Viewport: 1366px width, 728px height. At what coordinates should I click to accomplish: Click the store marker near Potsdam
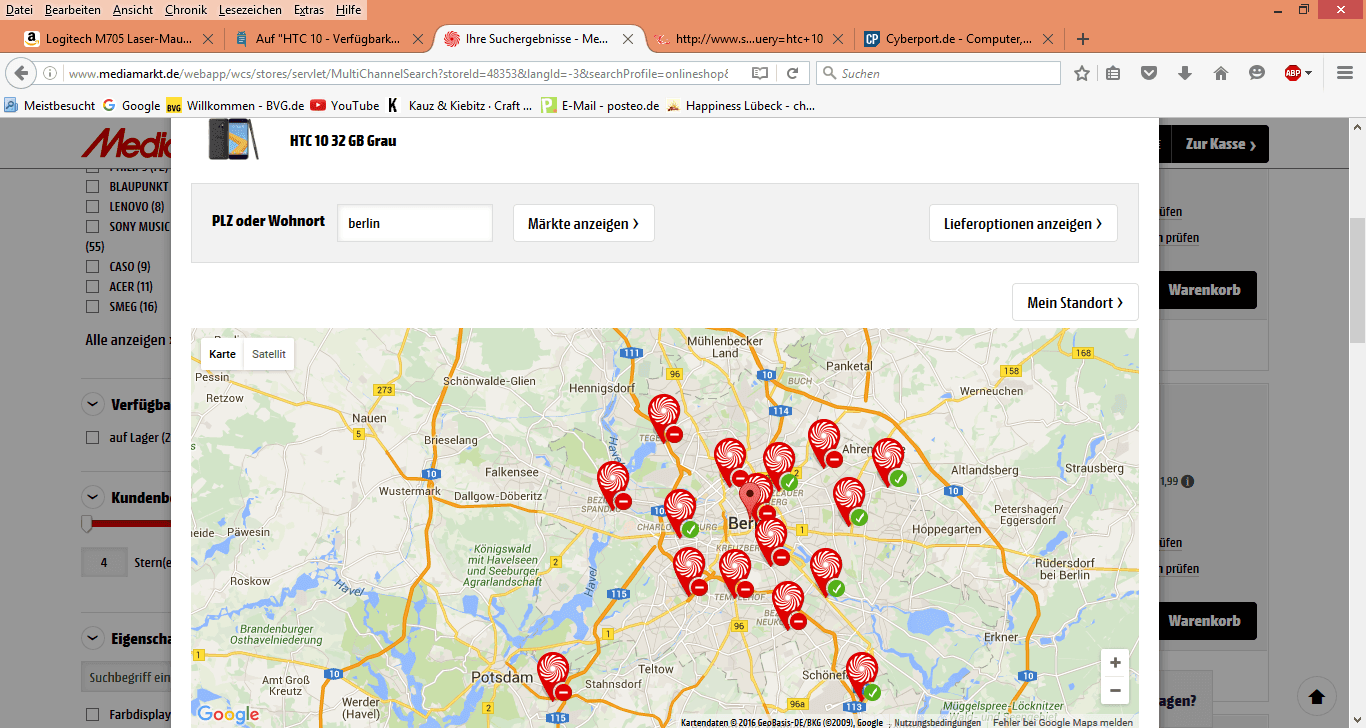coord(554,676)
